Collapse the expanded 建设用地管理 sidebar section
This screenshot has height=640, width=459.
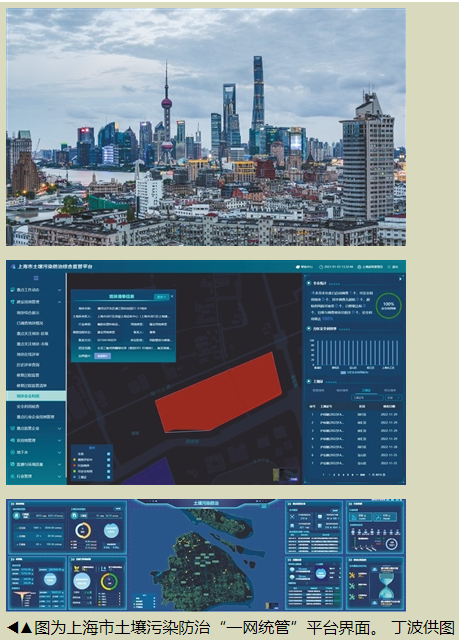[60, 302]
